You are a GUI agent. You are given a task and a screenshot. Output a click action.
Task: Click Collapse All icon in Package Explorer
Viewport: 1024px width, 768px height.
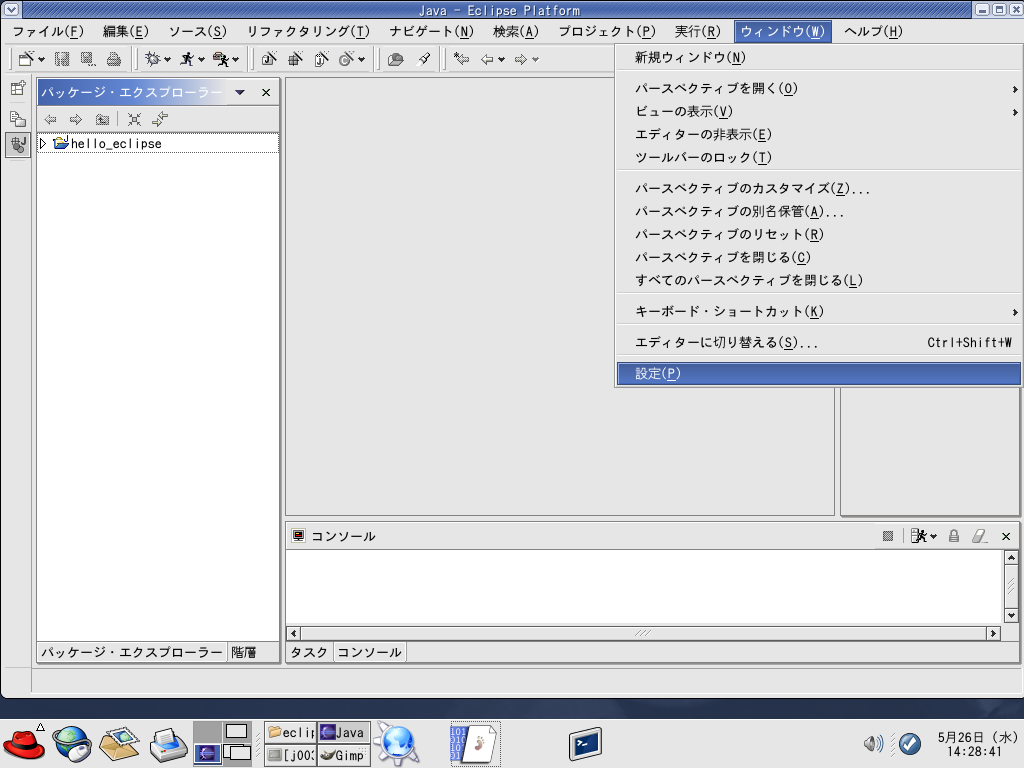point(134,119)
